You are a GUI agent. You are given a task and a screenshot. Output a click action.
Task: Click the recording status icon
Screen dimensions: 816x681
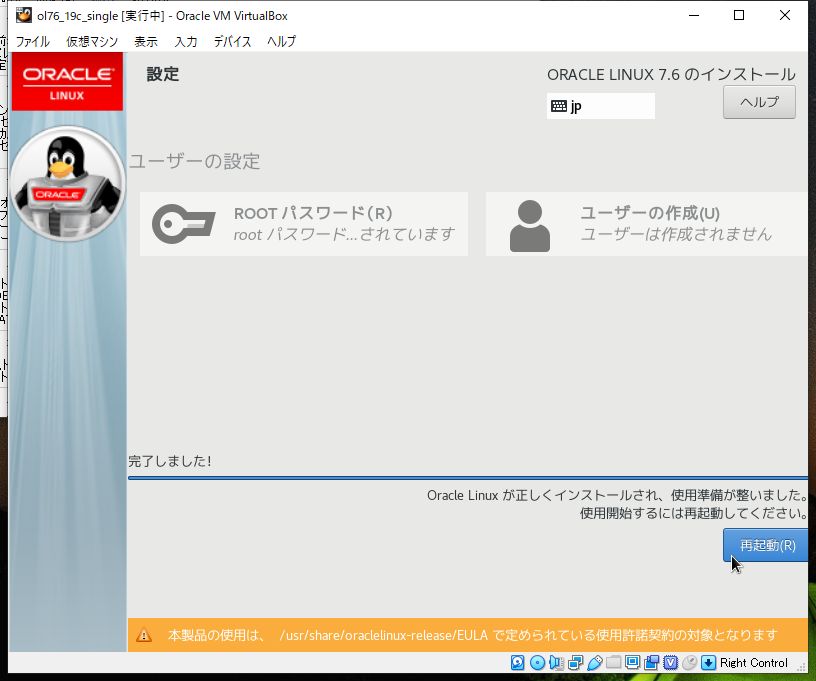coord(651,662)
